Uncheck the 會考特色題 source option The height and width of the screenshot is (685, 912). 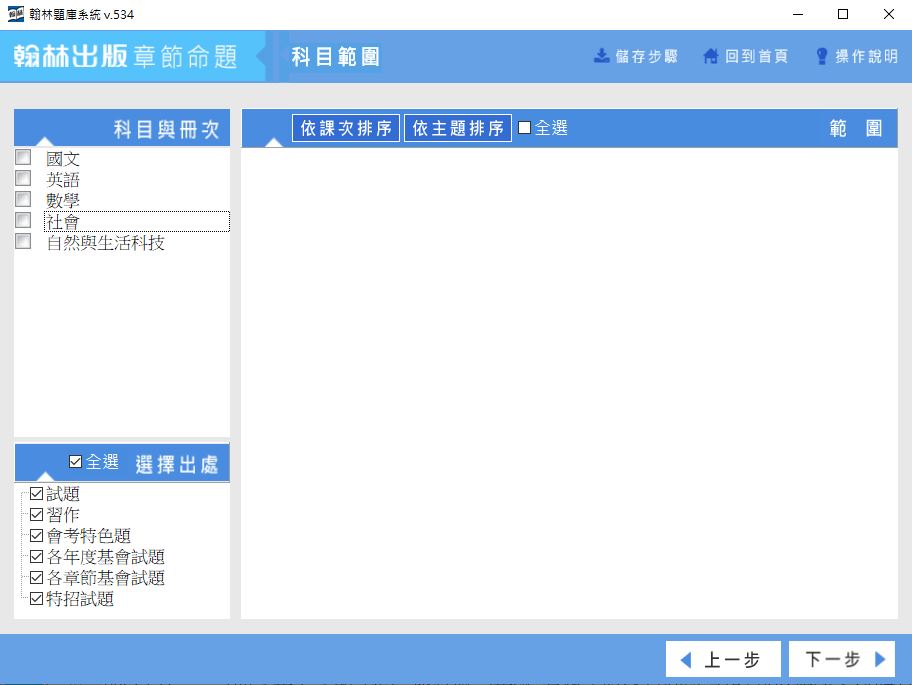click(37, 536)
